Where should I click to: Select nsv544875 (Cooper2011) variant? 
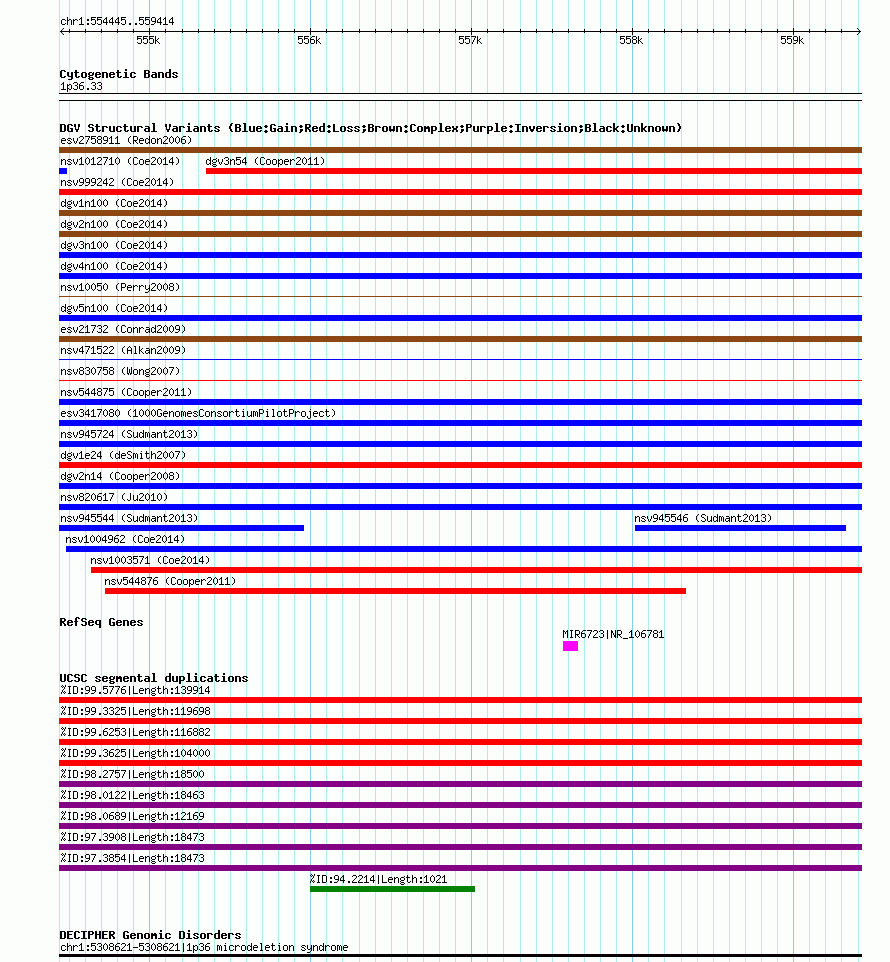click(126, 392)
